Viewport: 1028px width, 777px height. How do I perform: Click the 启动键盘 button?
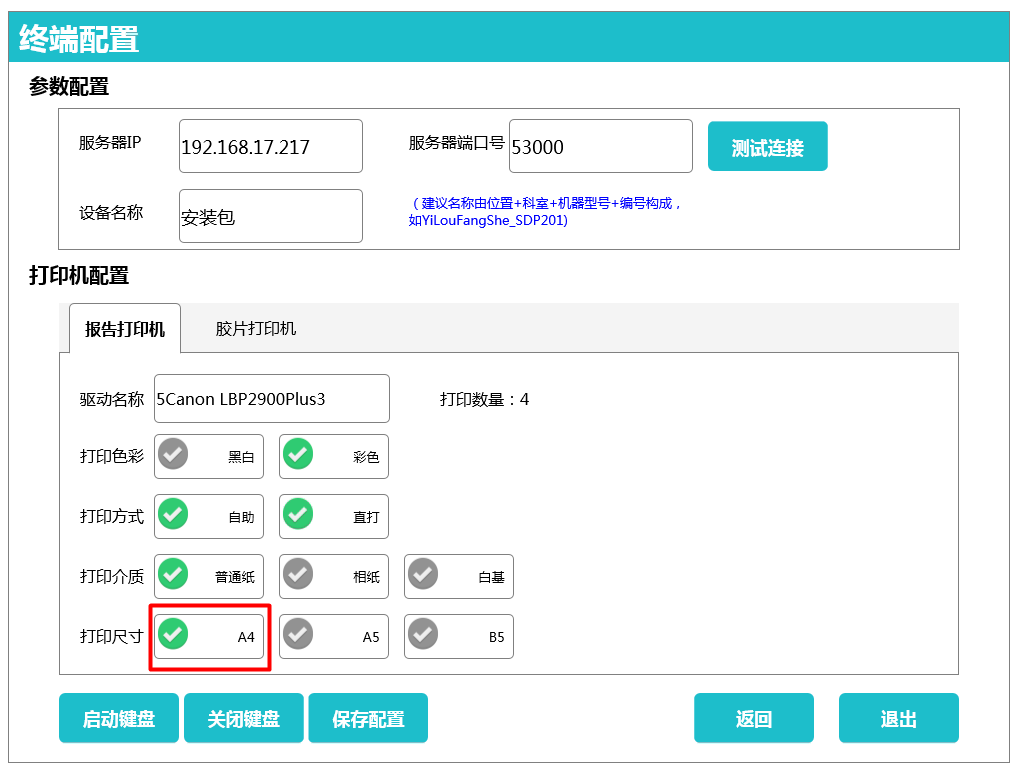pyautogui.click(x=119, y=719)
